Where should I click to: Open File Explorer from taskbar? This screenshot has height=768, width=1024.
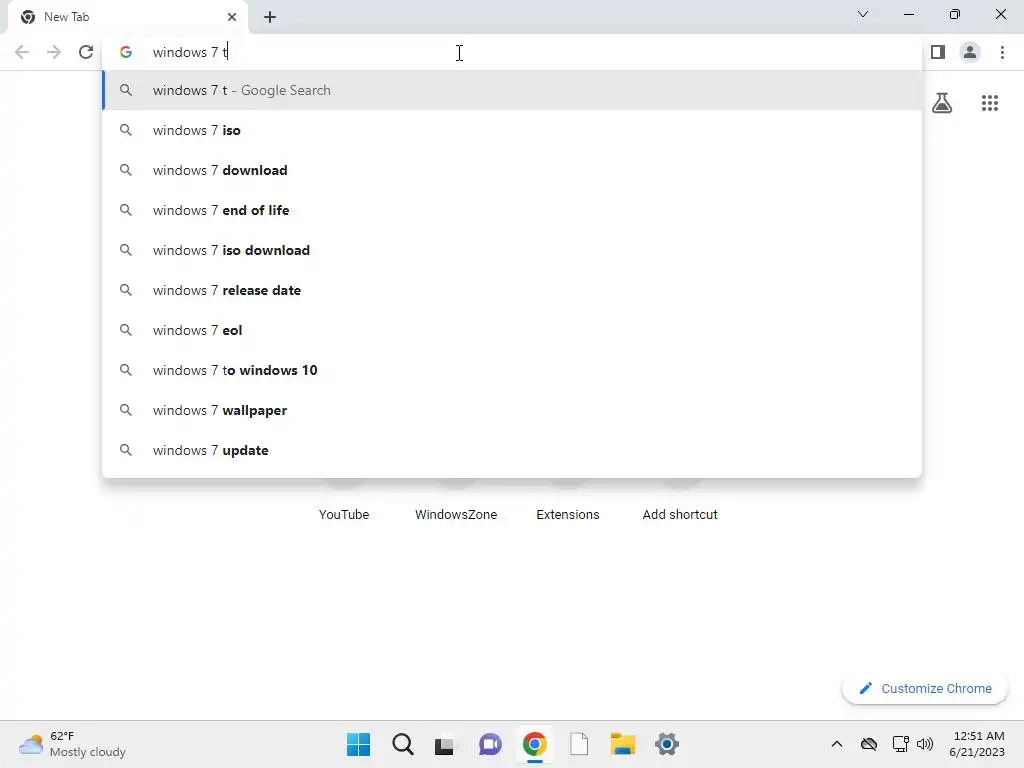coord(622,744)
